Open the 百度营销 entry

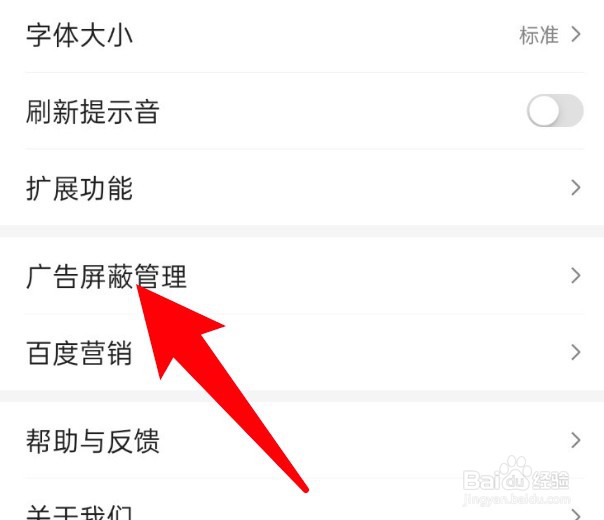click(302, 352)
